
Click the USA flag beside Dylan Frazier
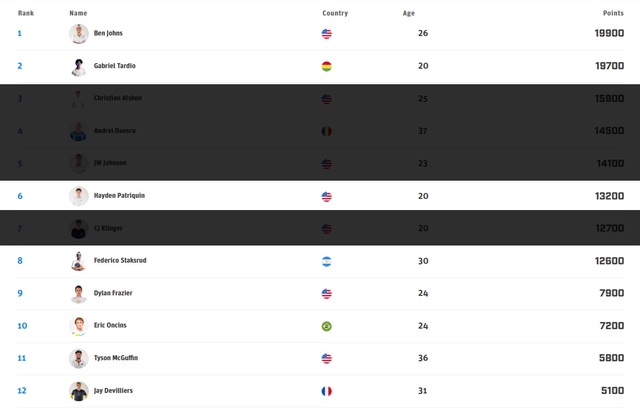[x=326, y=294]
